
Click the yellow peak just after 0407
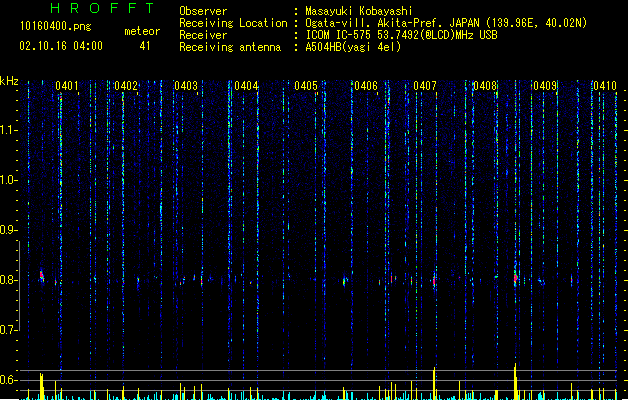[434, 383]
